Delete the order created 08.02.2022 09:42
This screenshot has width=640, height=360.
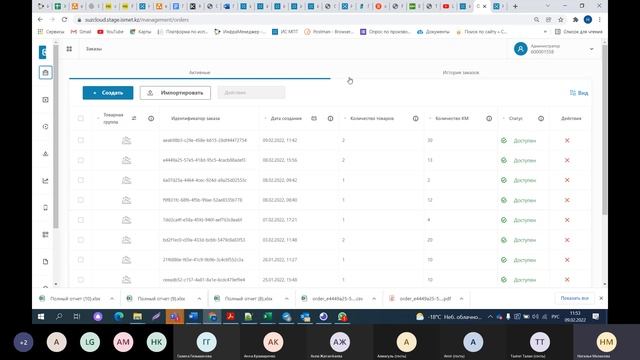[567, 180]
